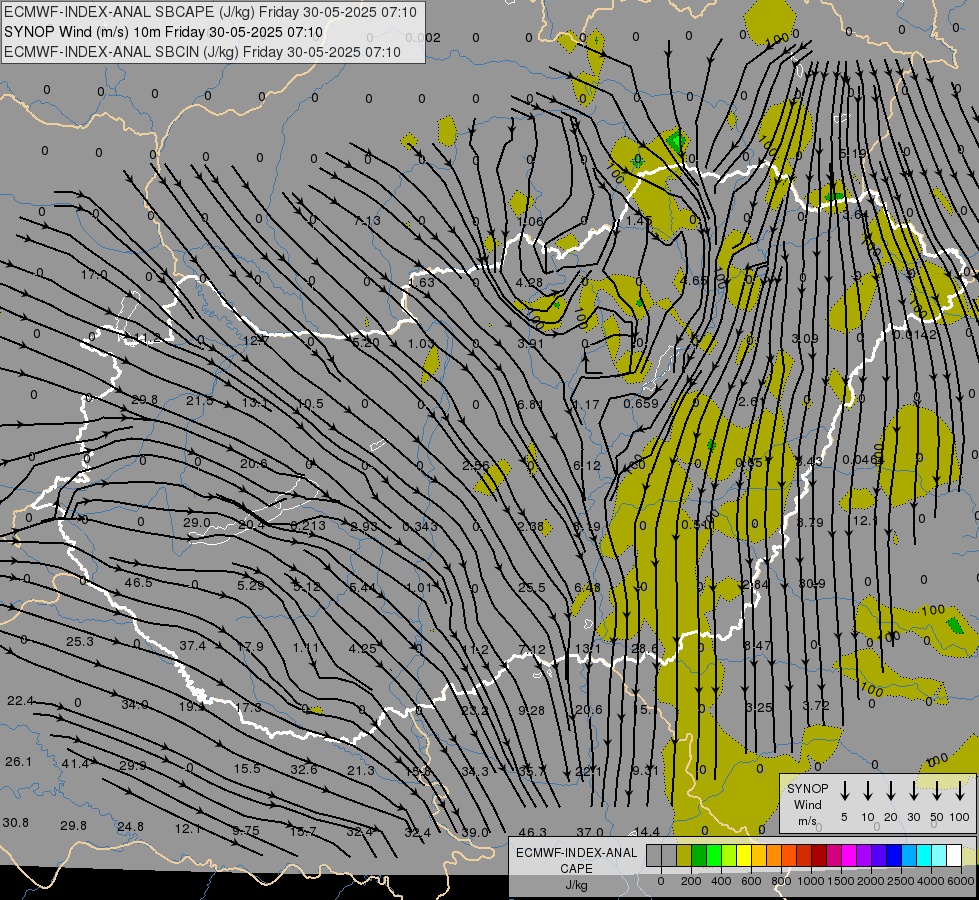979x900 pixels.
Task: Select the SYNOP Wind 10m title line
Action: coord(163,32)
